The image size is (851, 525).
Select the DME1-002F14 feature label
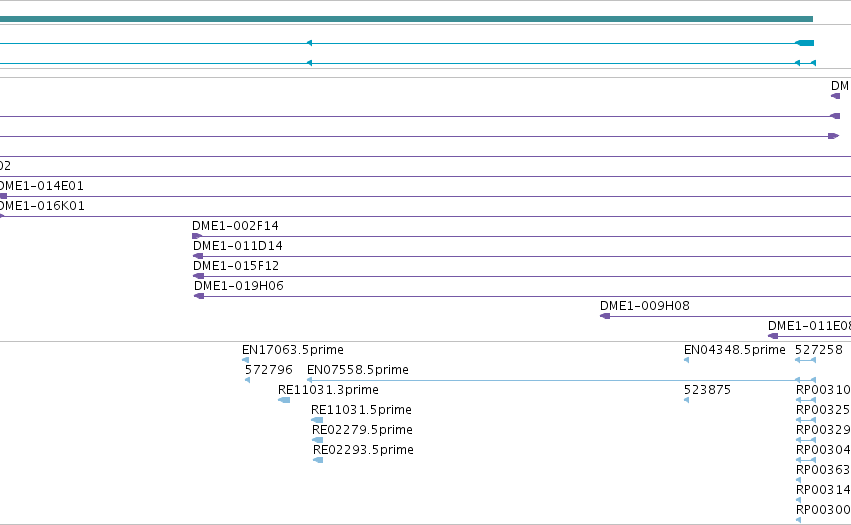click(x=235, y=226)
